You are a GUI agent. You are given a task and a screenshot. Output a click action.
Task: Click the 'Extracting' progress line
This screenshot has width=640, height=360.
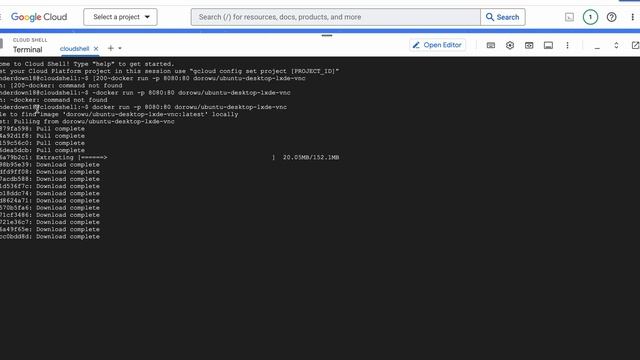coord(169,158)
